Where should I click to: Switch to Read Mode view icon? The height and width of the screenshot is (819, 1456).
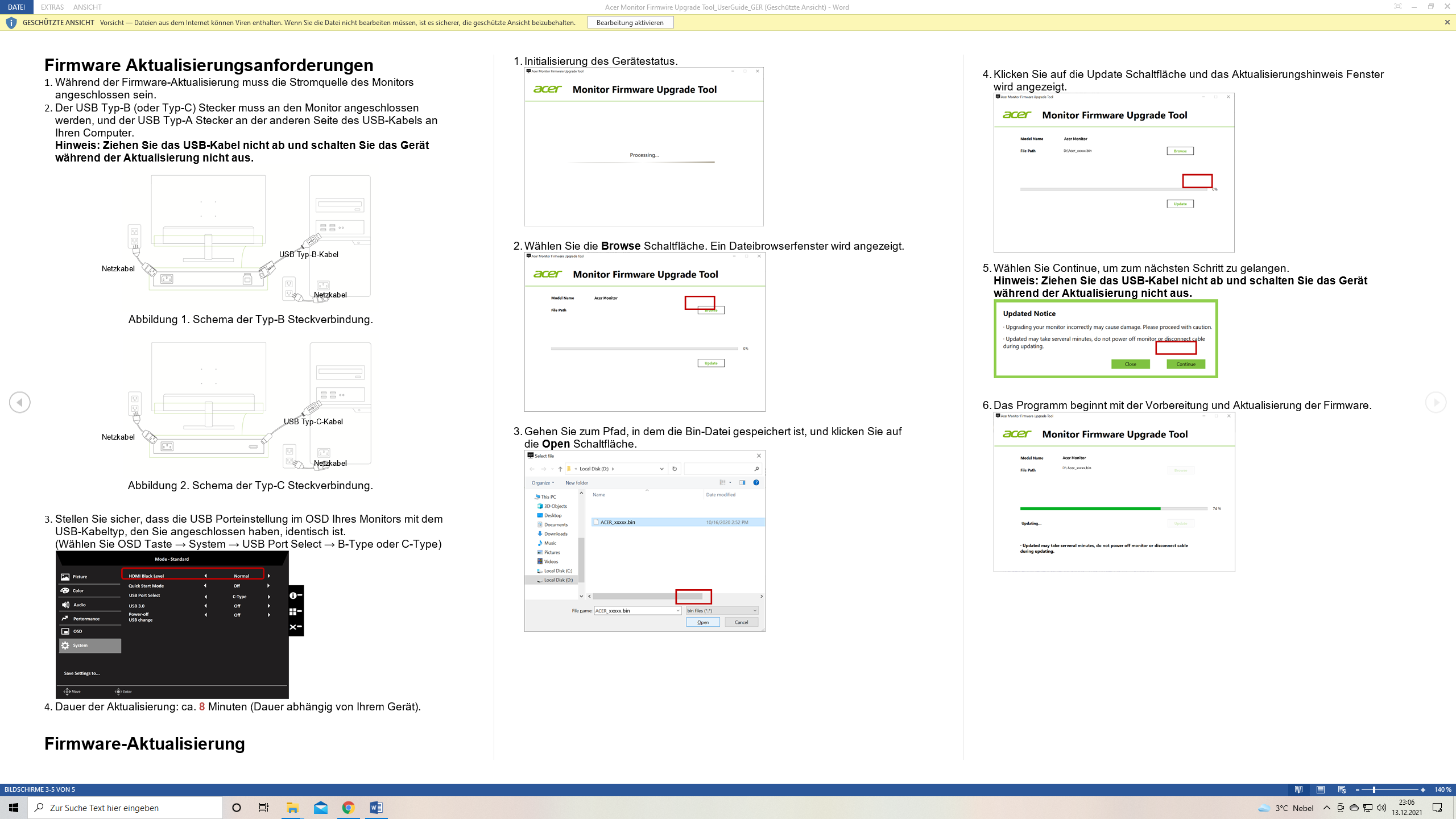tap(1298, 789)
